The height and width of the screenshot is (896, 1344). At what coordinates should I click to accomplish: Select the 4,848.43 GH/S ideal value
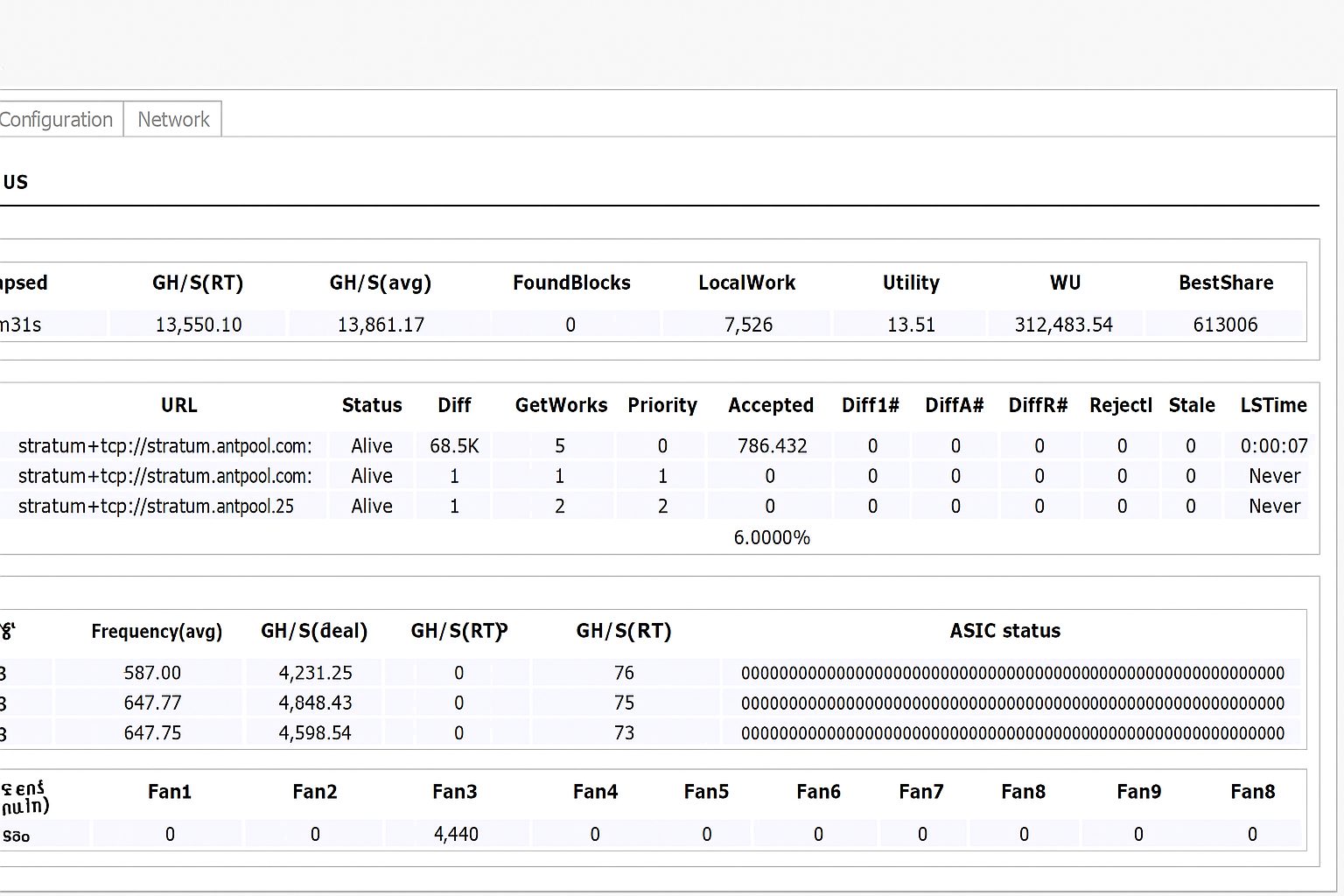point(315,703)
